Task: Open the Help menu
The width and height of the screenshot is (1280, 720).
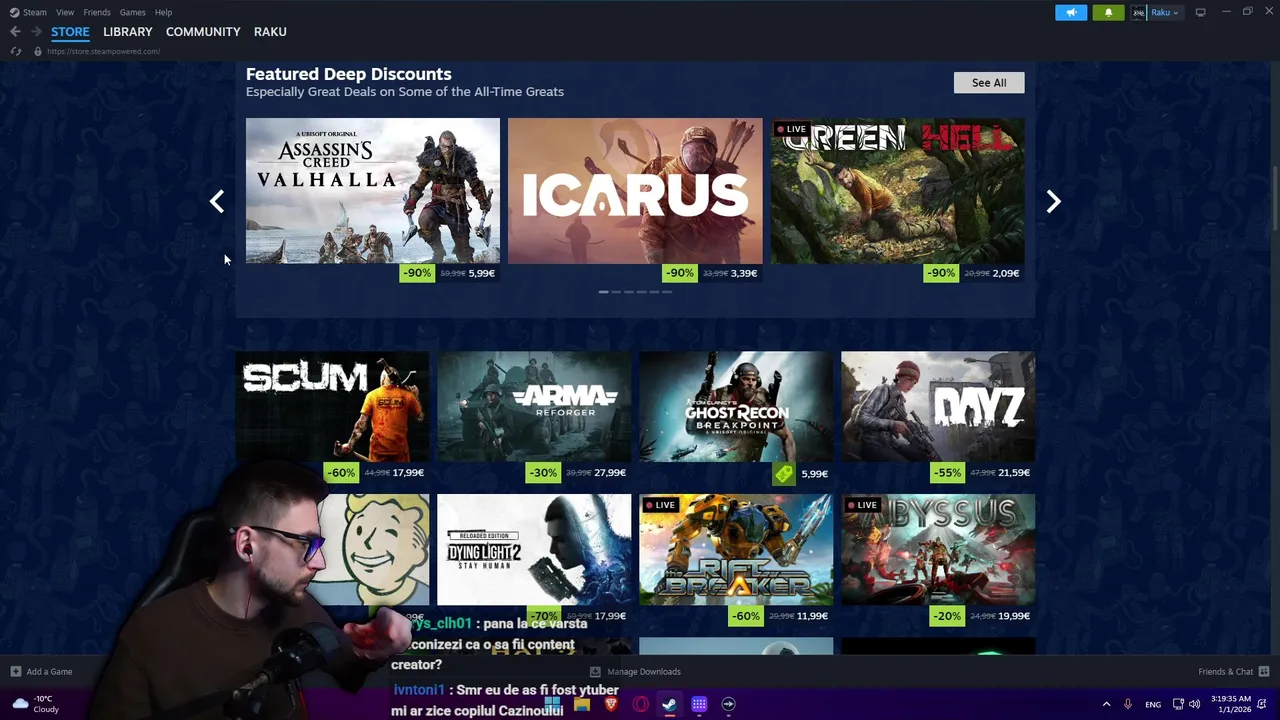Action: click(x=163, y=12)
